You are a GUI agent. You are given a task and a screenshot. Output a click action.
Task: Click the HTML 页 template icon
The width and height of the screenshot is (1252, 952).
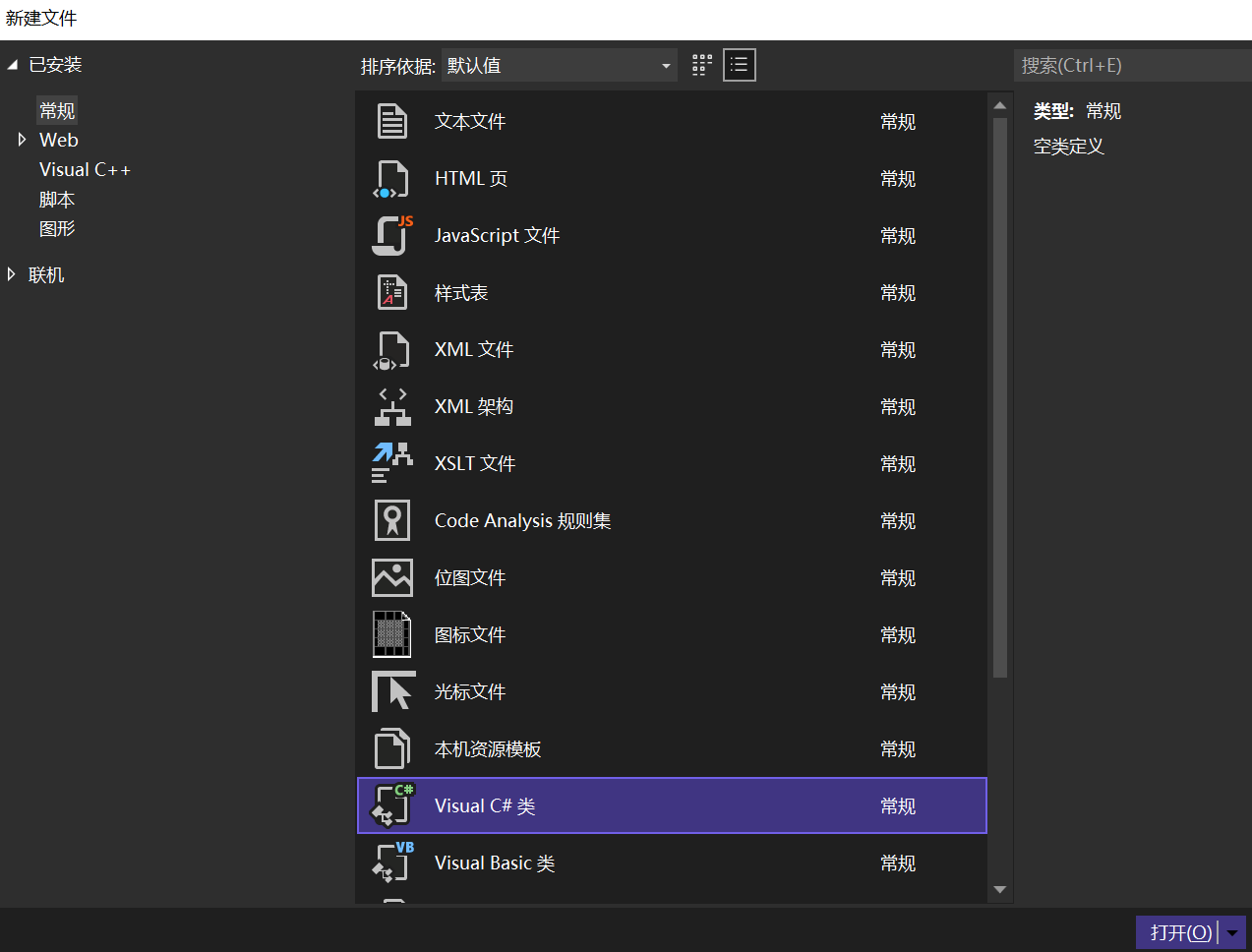(392, 179)
